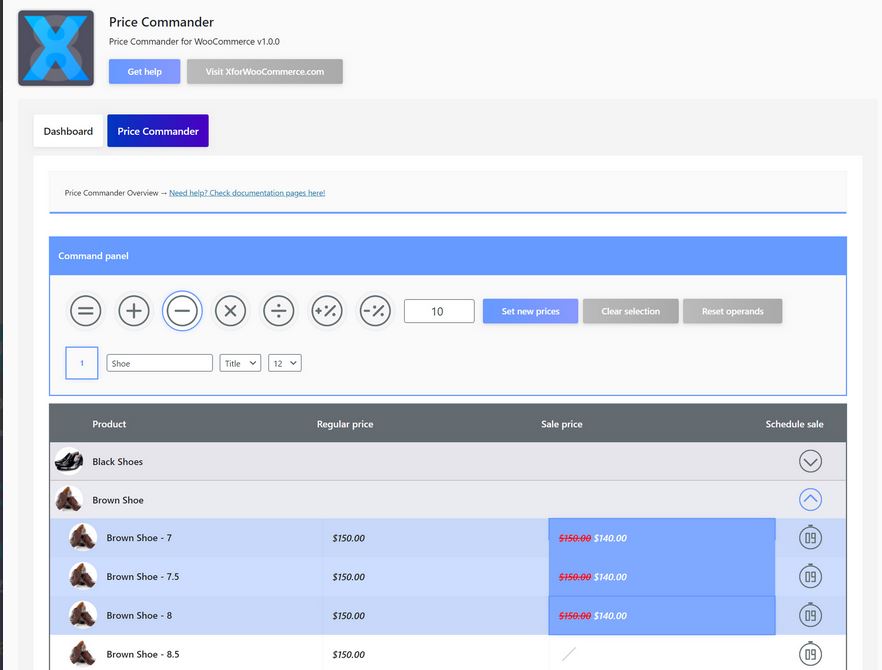Image resolution: width=882 pixels, height=670 pixels.
Task: Open the 12 per-page dropdown
Action: pyautogui.click(x=285, y=363)
